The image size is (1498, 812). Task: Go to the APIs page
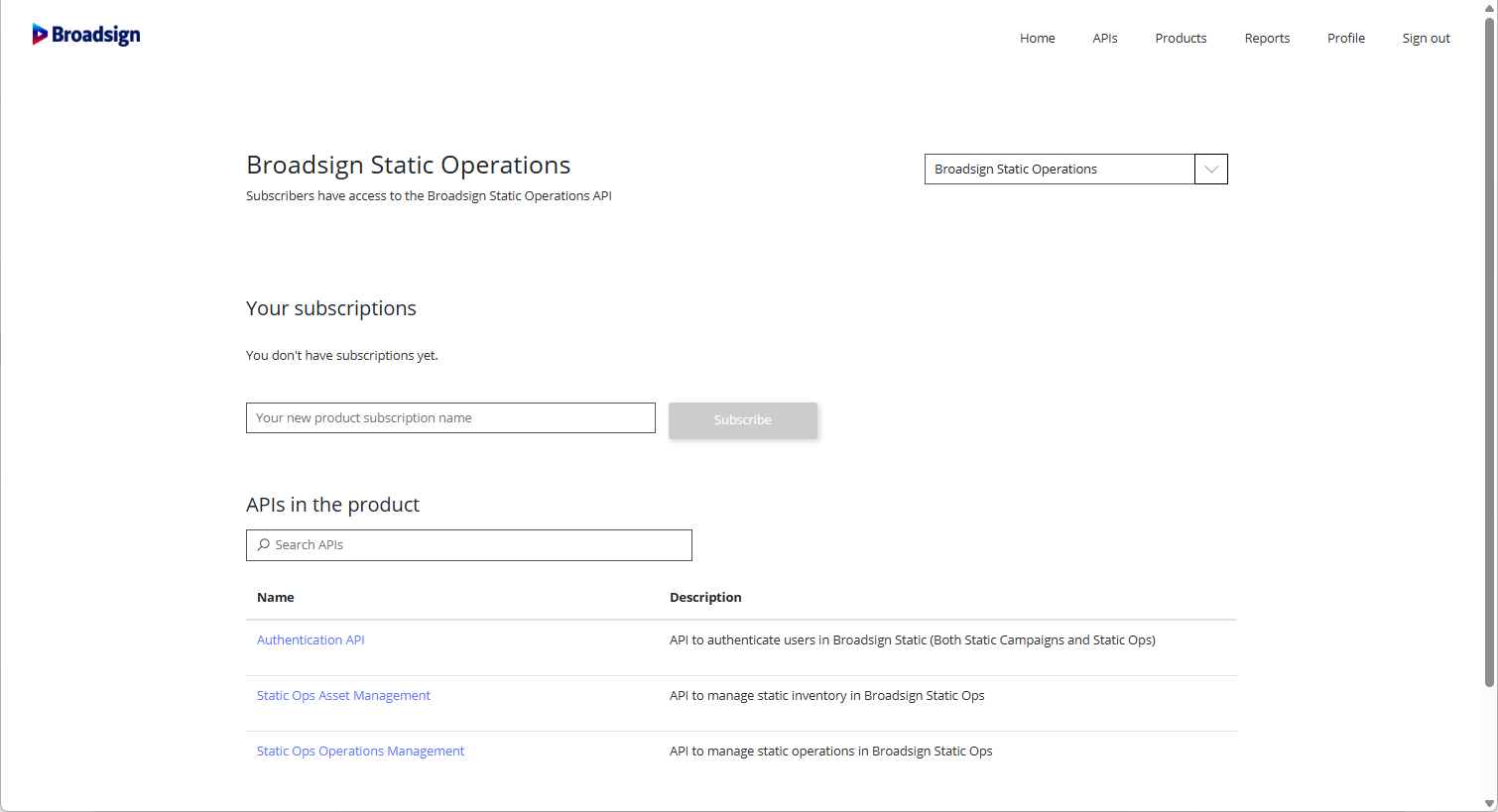[x=1105, y=38]
